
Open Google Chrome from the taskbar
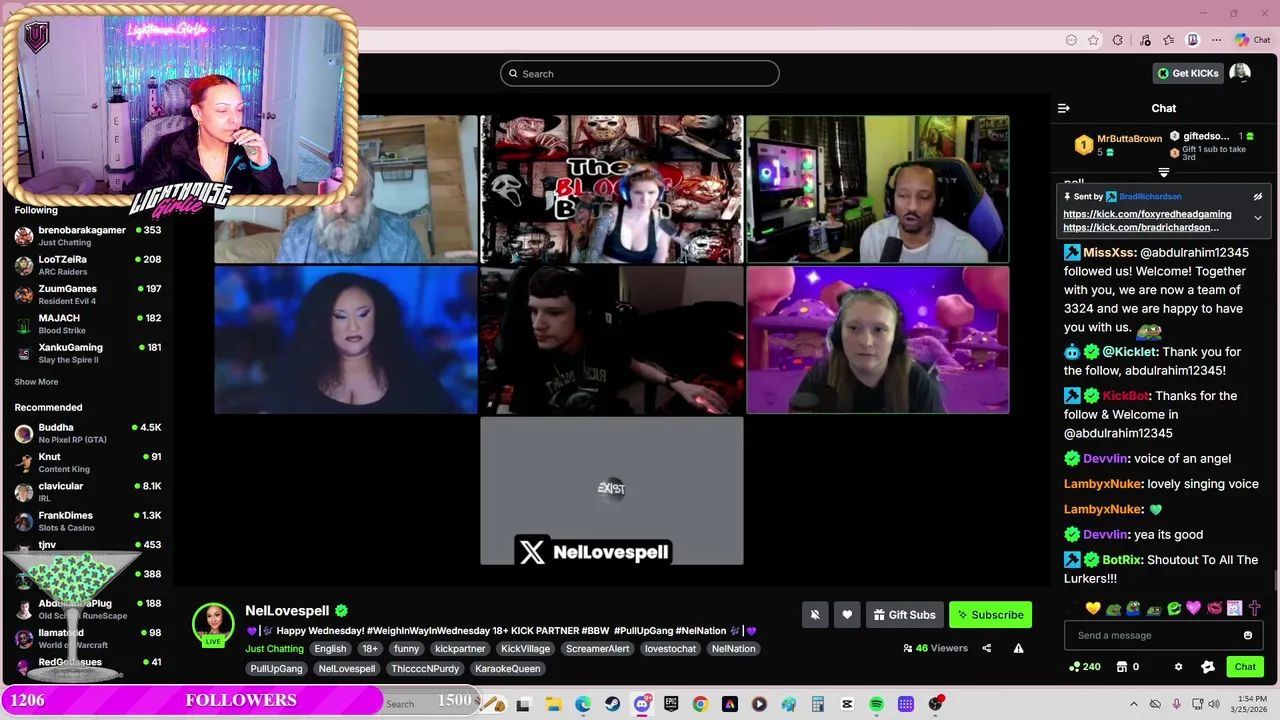point(700,704)
